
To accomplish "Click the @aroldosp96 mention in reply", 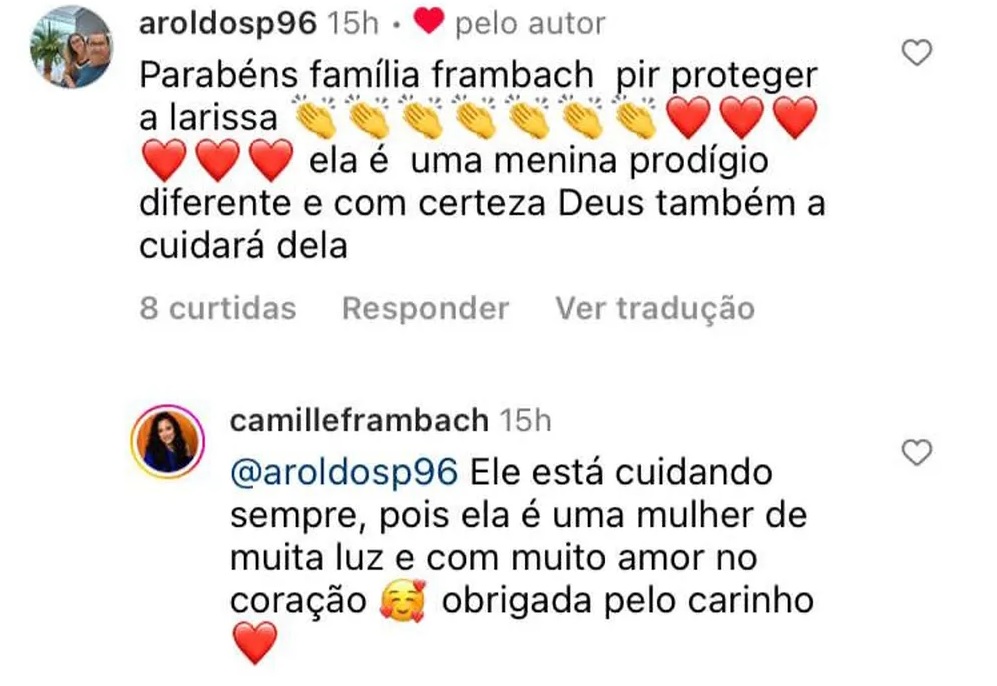I will click(344, 473).
